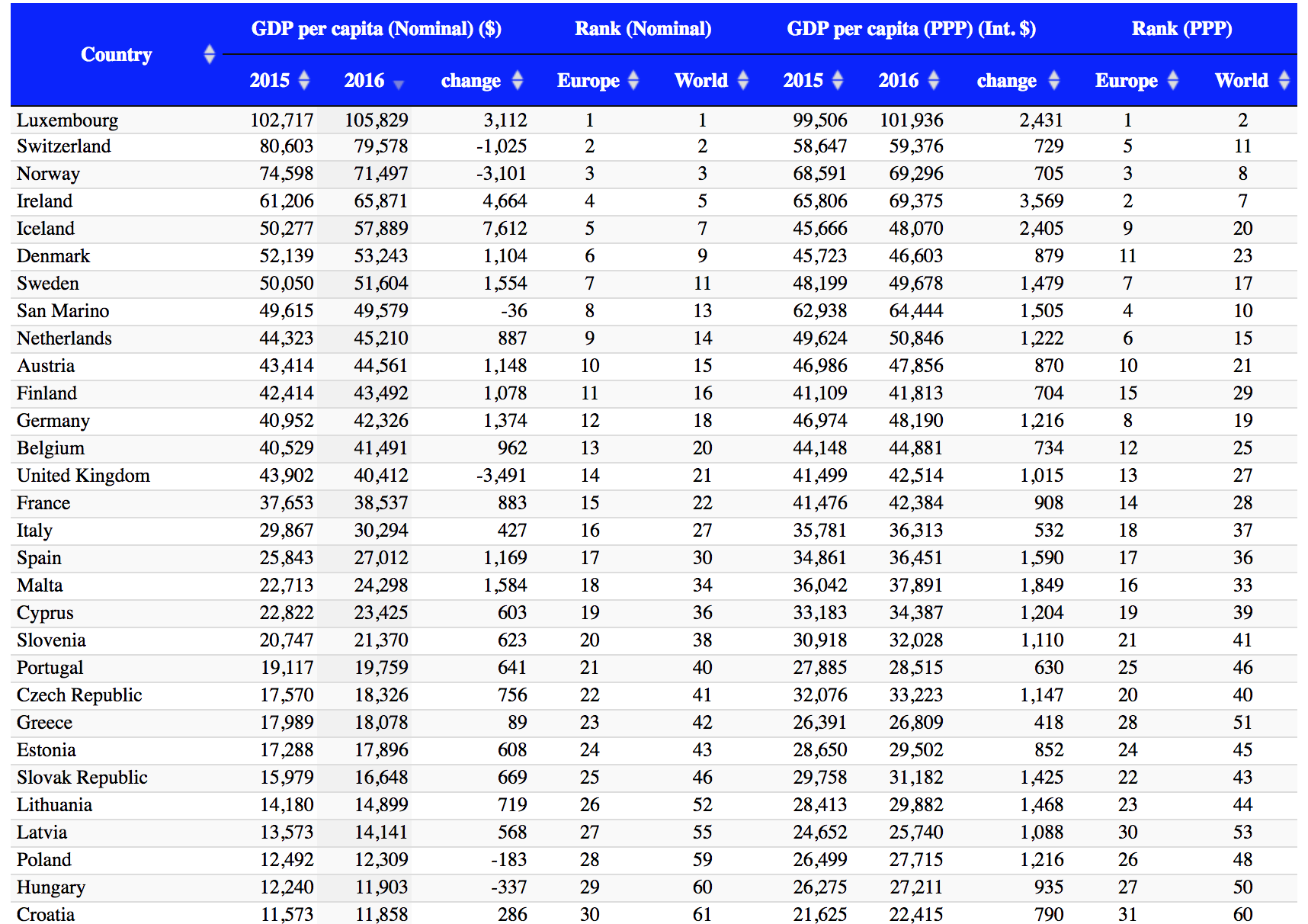Sort the Nominal change column
The image size is (1308, 924).
pos(517,80)
